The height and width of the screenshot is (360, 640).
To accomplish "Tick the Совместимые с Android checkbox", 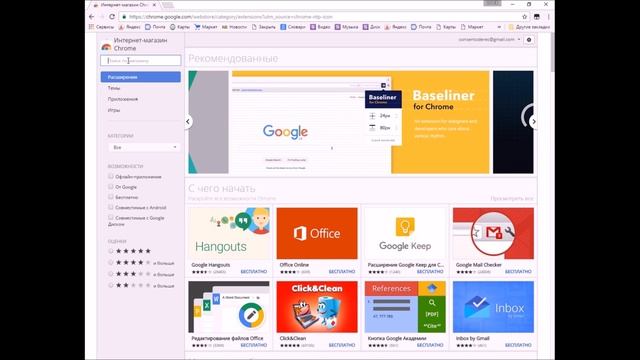I will (111, 207).
